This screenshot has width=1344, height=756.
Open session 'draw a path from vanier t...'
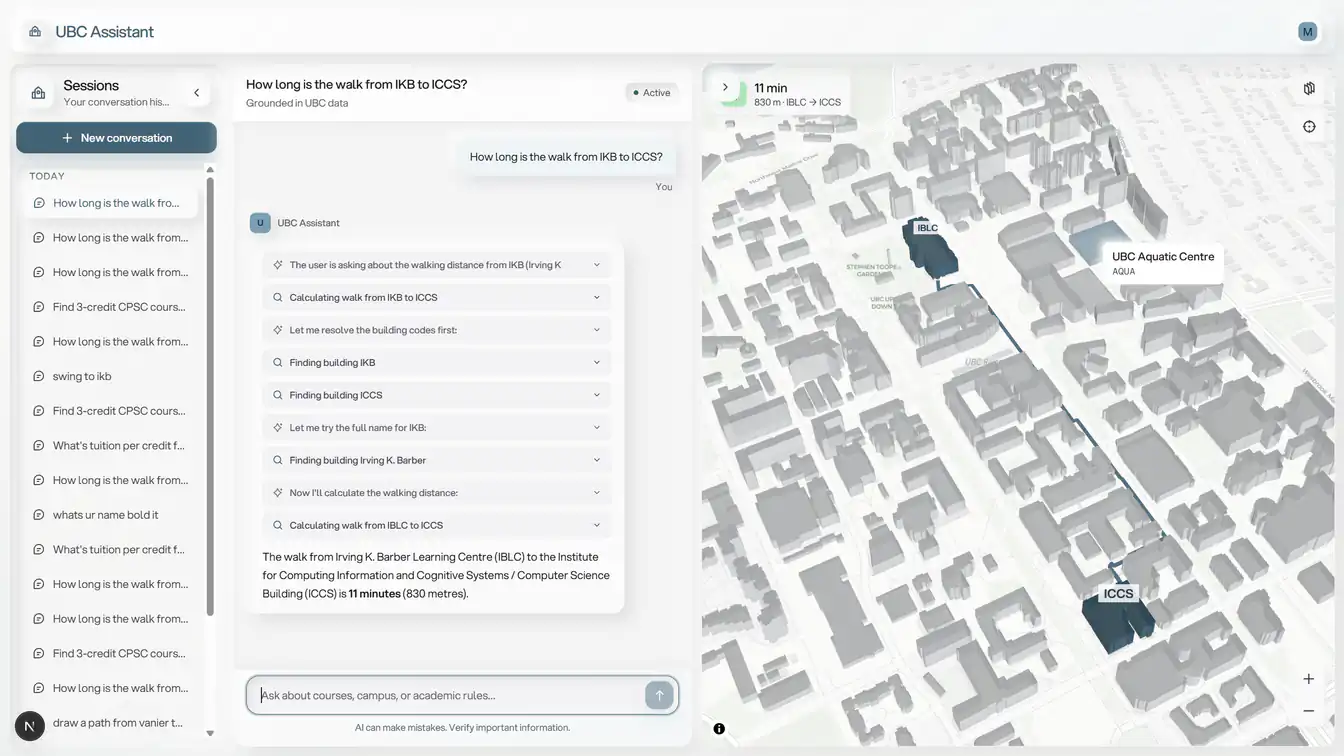118,723
